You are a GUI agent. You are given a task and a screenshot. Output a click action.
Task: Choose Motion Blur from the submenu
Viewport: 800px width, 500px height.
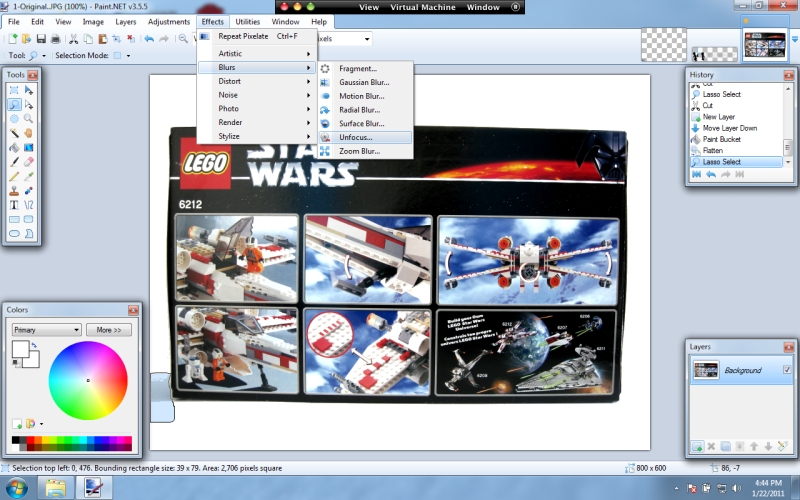365,96
